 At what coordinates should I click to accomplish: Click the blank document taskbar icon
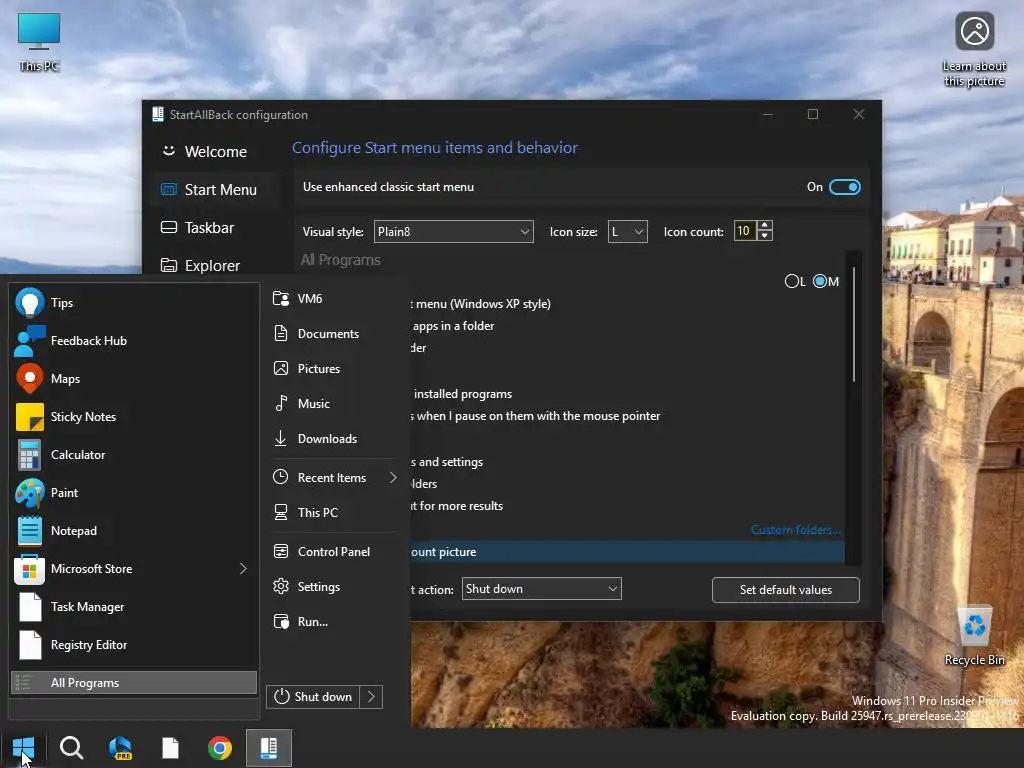170,748
